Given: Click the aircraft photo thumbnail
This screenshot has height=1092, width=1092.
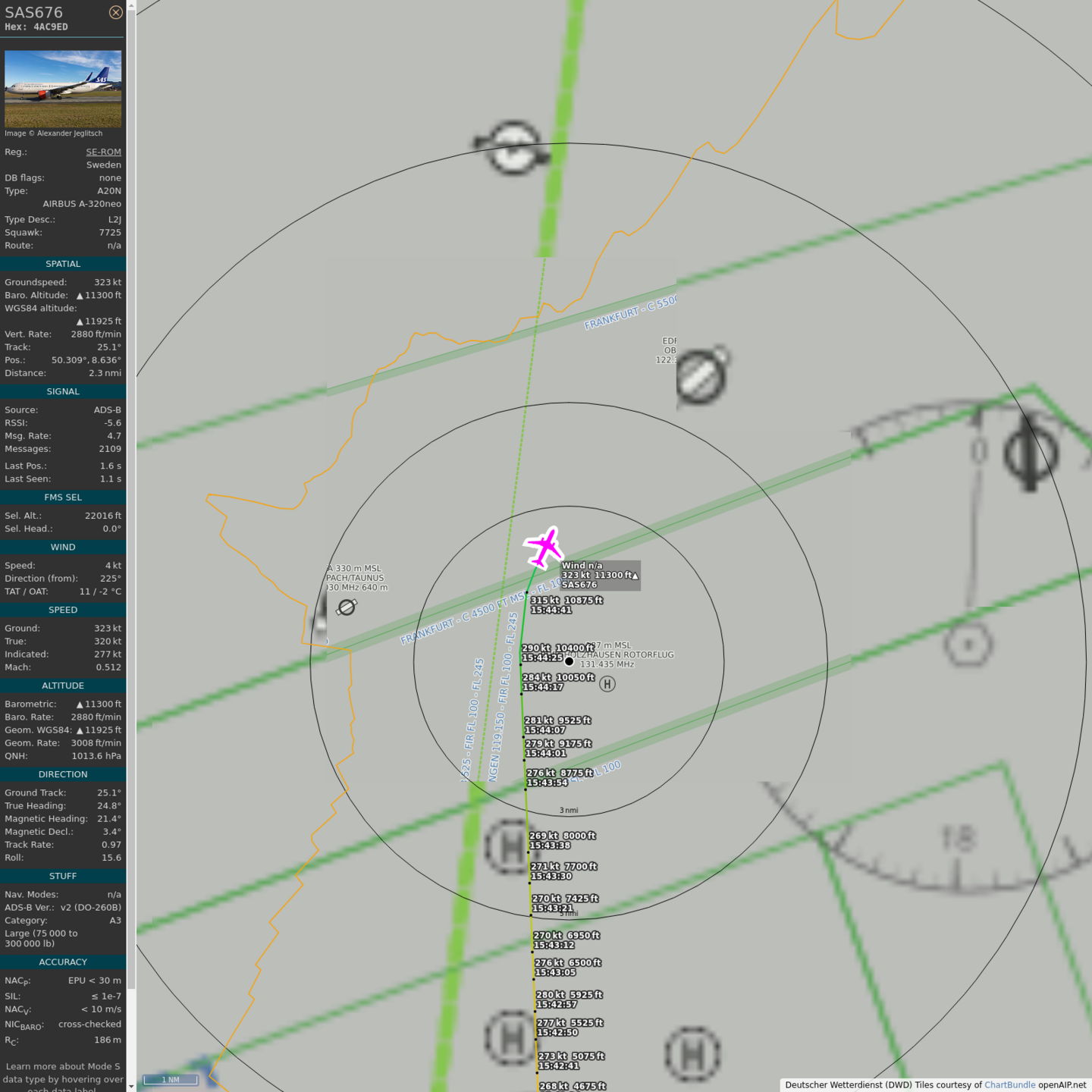Looking at the screenshot, I should point(63,89).
